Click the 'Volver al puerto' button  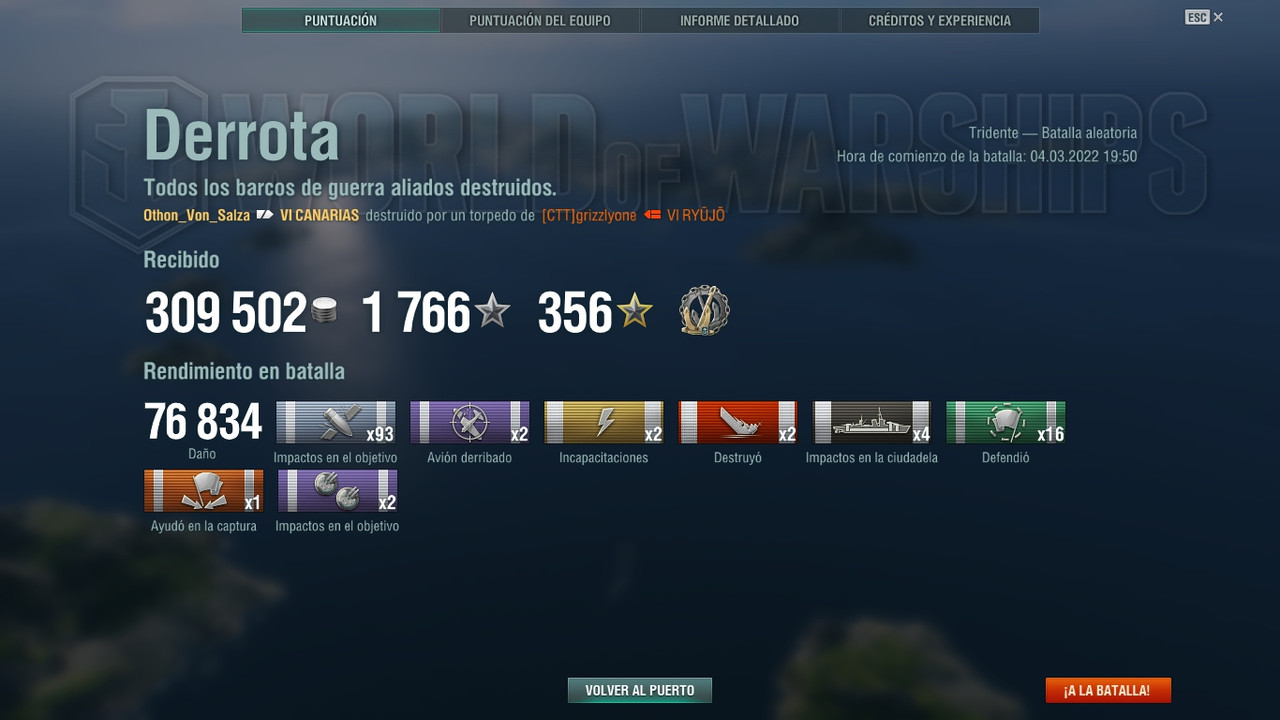click(640, 690)
